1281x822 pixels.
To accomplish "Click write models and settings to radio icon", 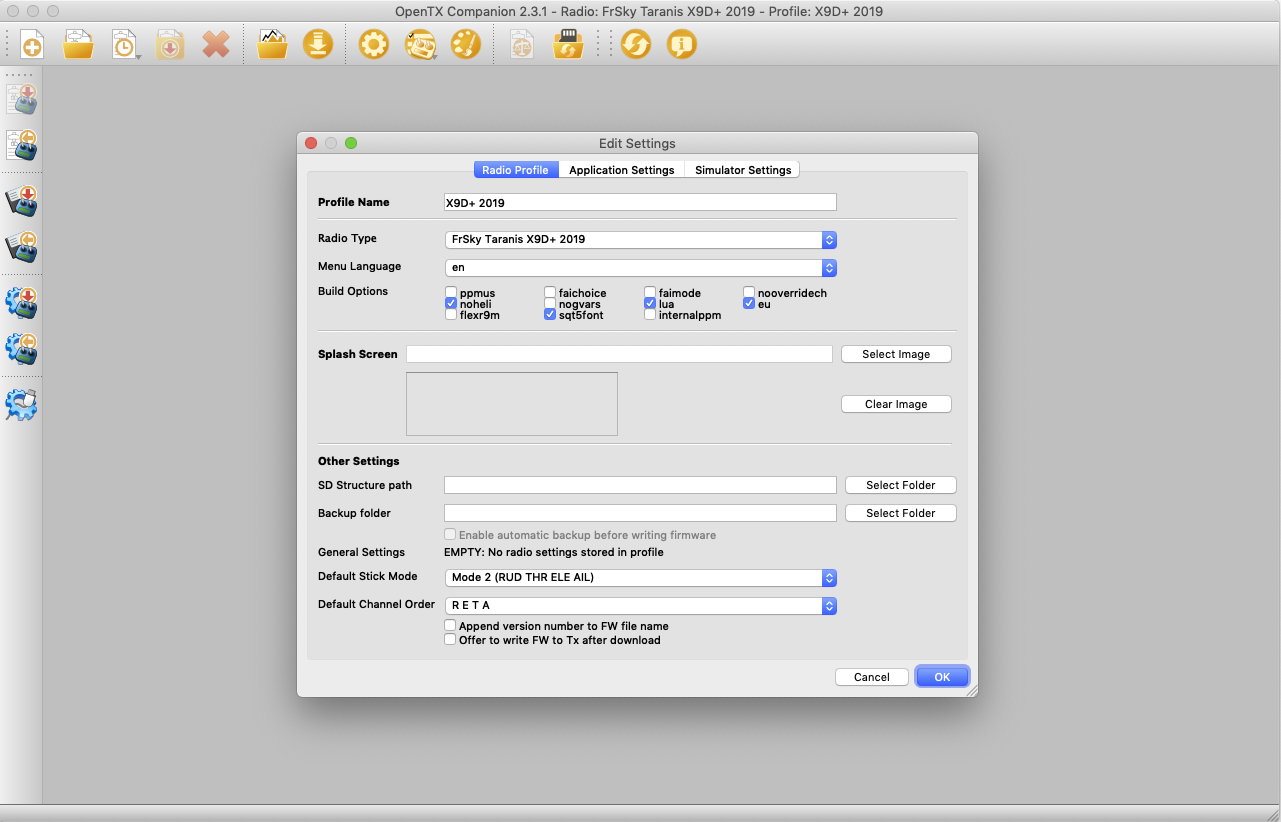I will [x=22, y=99].
